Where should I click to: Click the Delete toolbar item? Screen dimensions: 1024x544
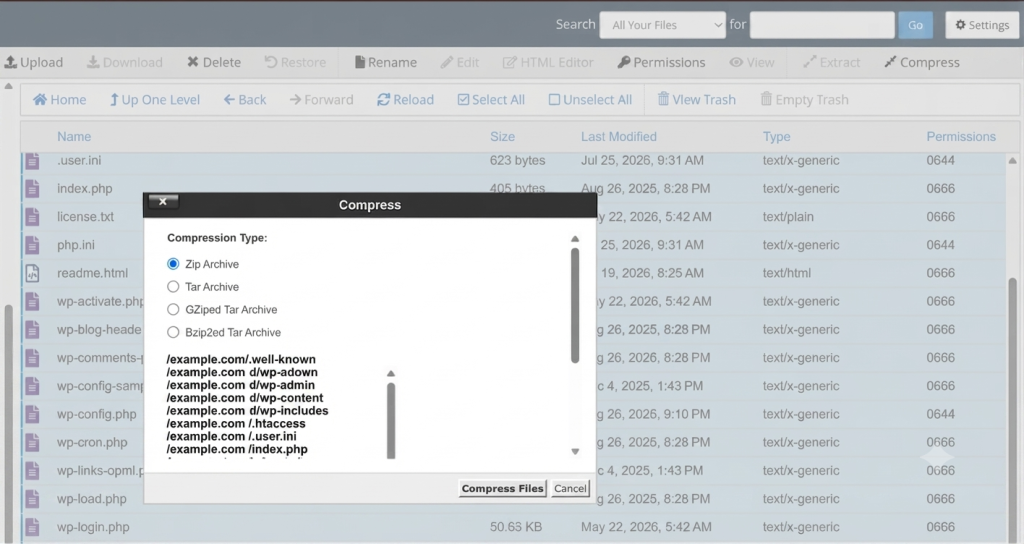214,62
